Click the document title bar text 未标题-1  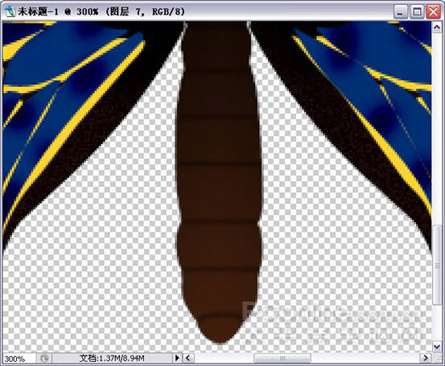pyautogui.click(x=38, y=12)
